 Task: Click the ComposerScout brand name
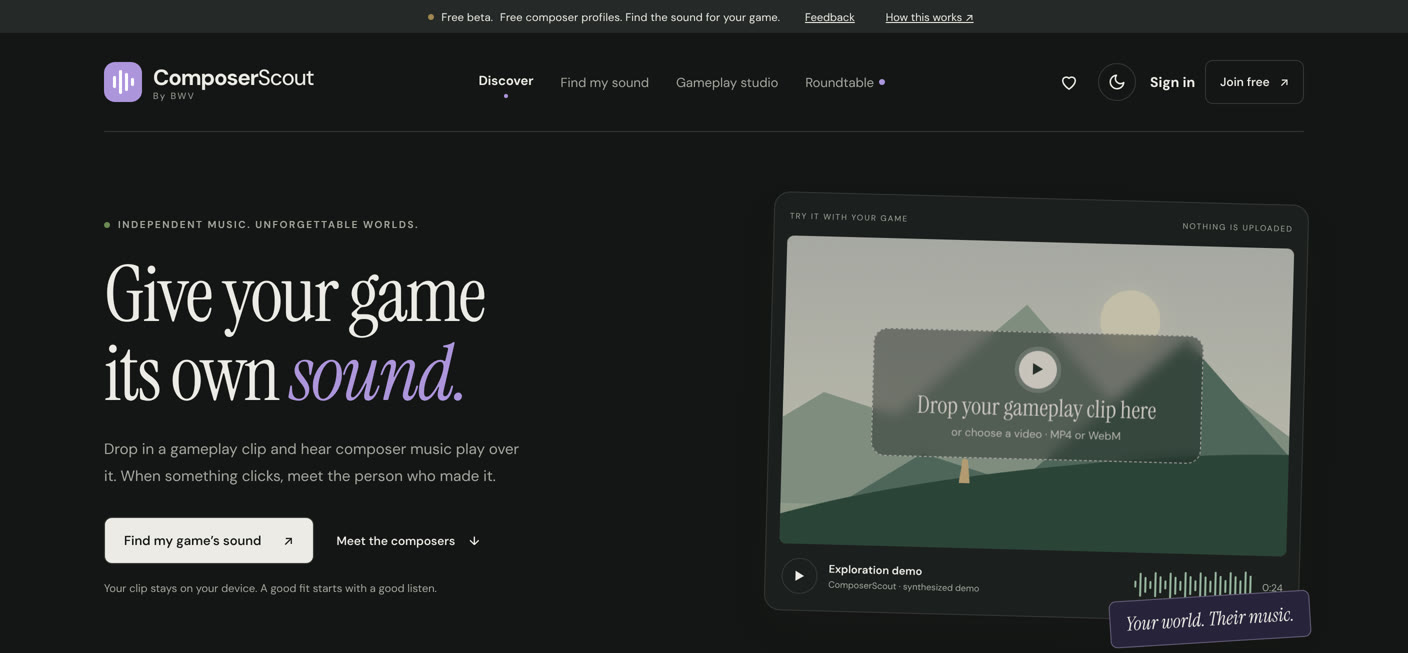click(x=233, y=77)
